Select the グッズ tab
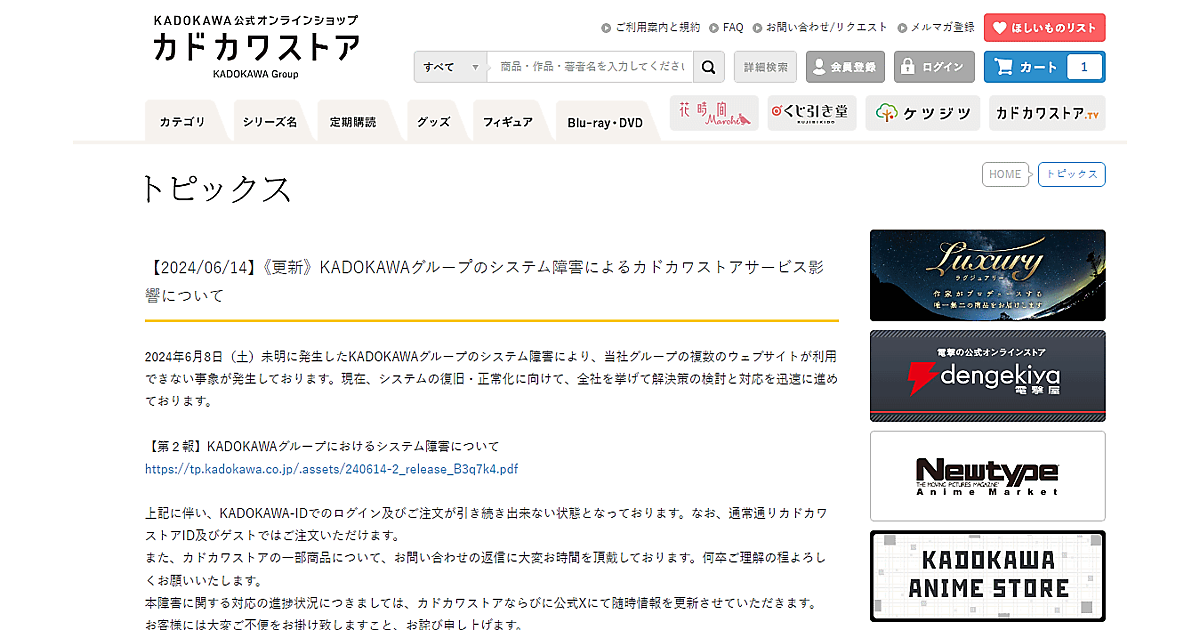The image size is (1200, 630). pyautogui.click(x=433, y=122)
